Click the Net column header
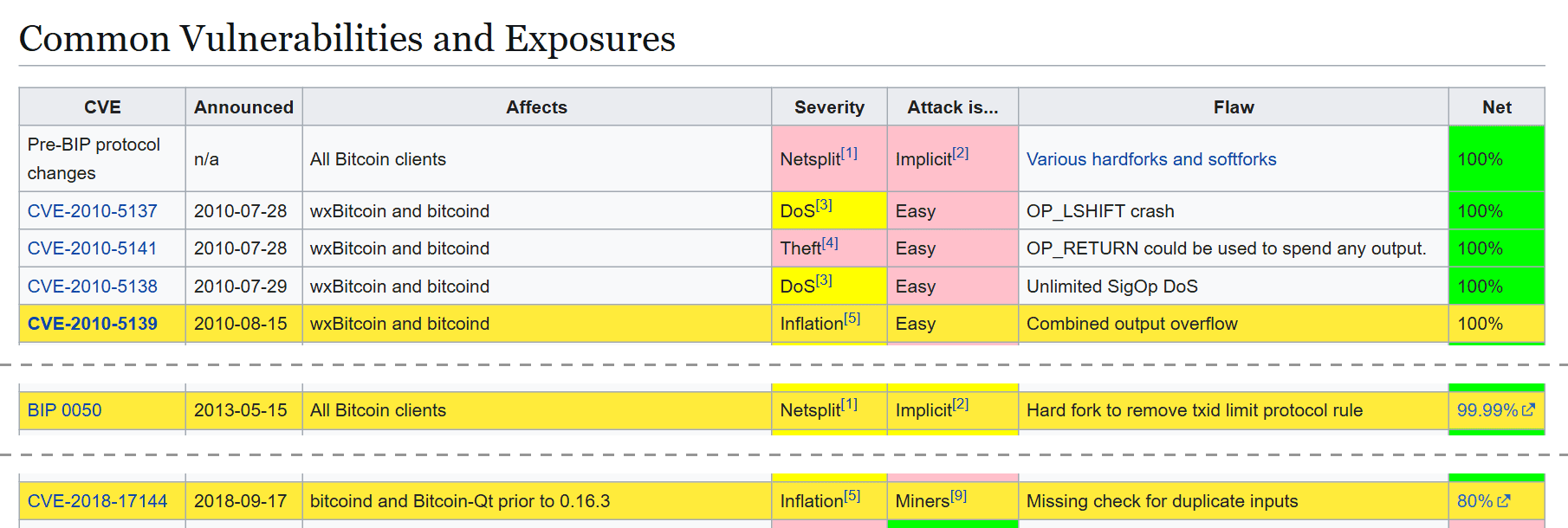 click(1497, 107)
